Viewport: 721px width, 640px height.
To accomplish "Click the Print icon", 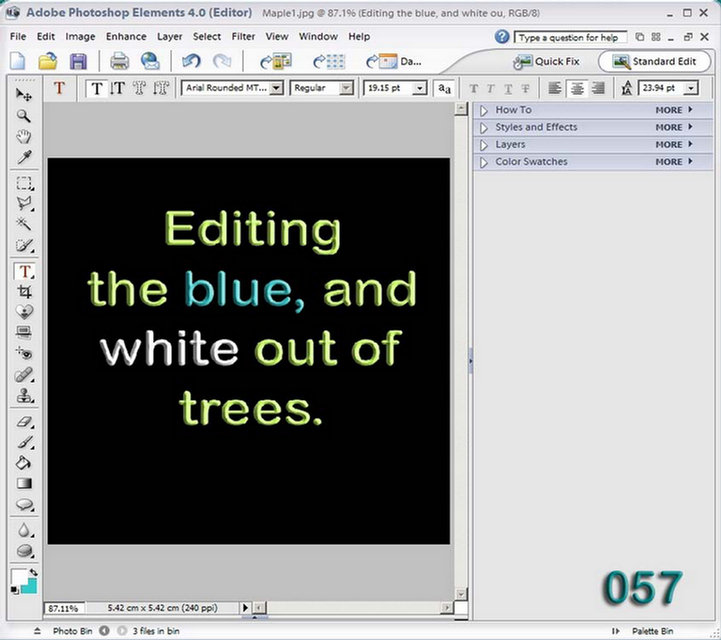I will [120, 61].
